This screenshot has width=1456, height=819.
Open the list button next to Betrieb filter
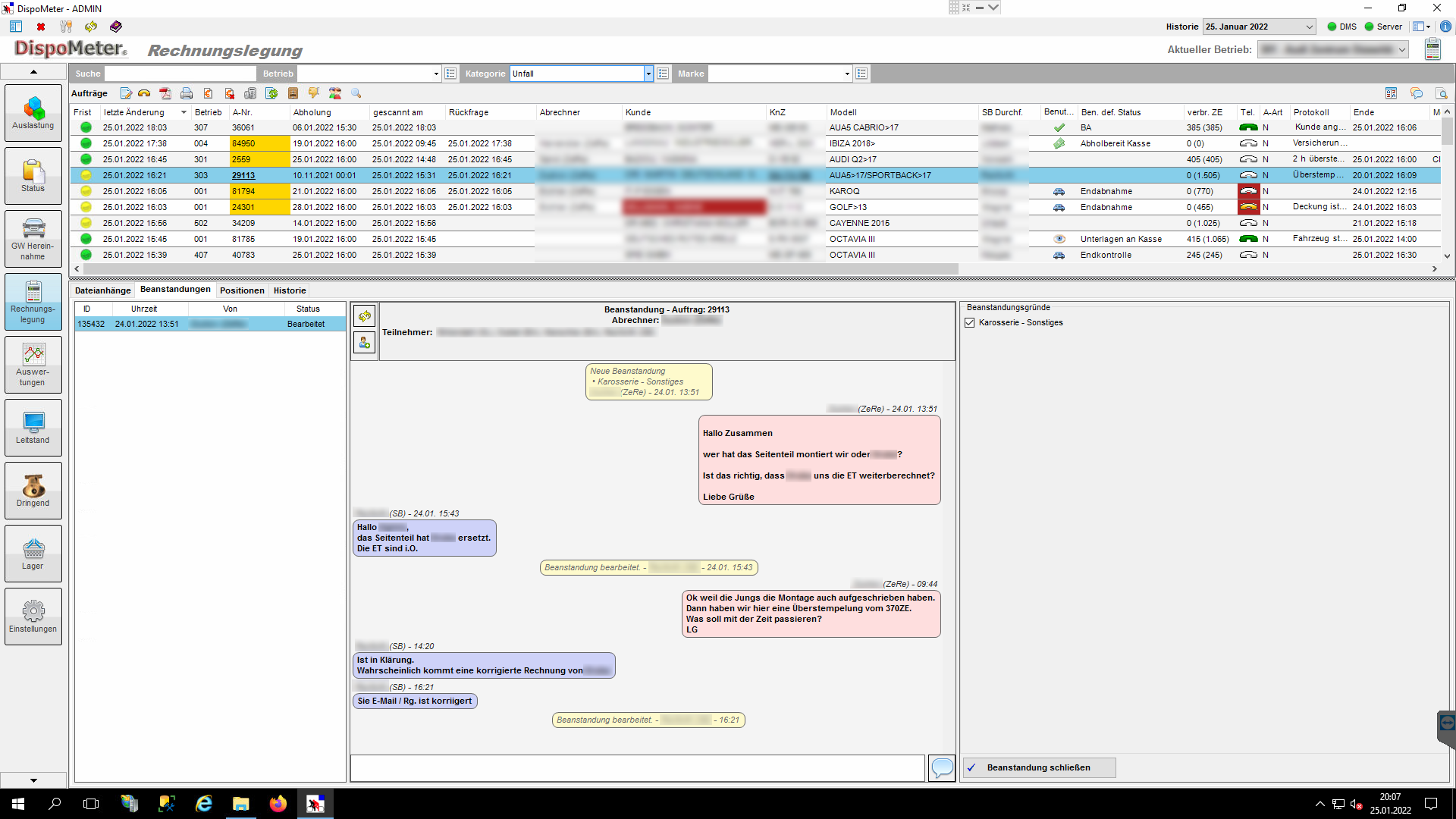click(450, 74)
